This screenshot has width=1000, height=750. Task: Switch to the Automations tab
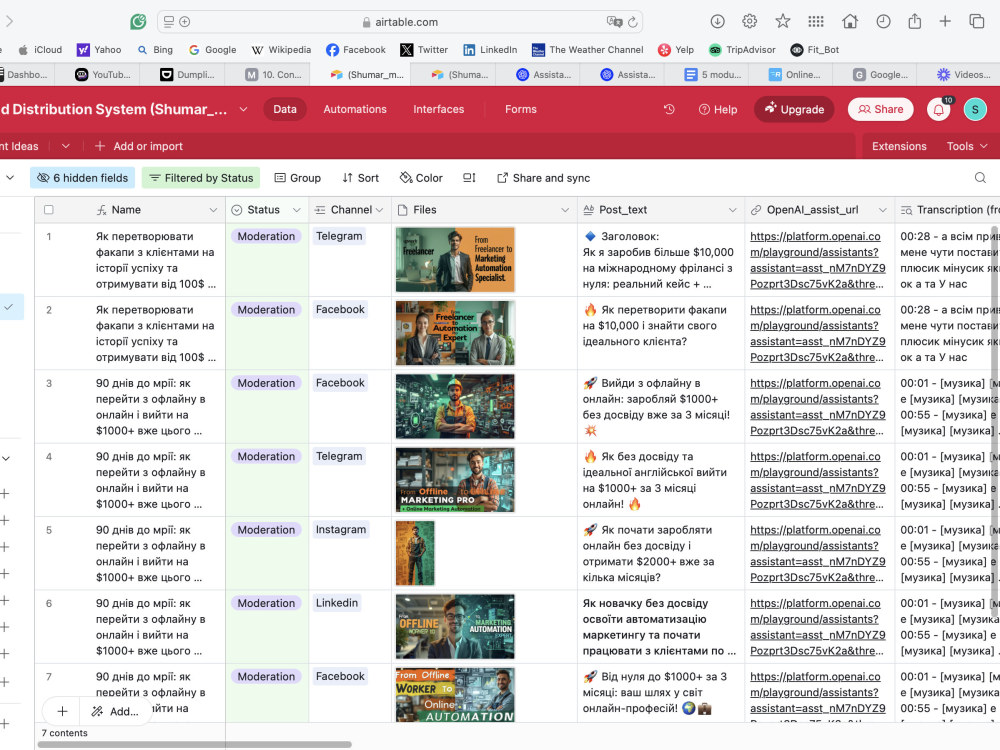coord(355,110)
